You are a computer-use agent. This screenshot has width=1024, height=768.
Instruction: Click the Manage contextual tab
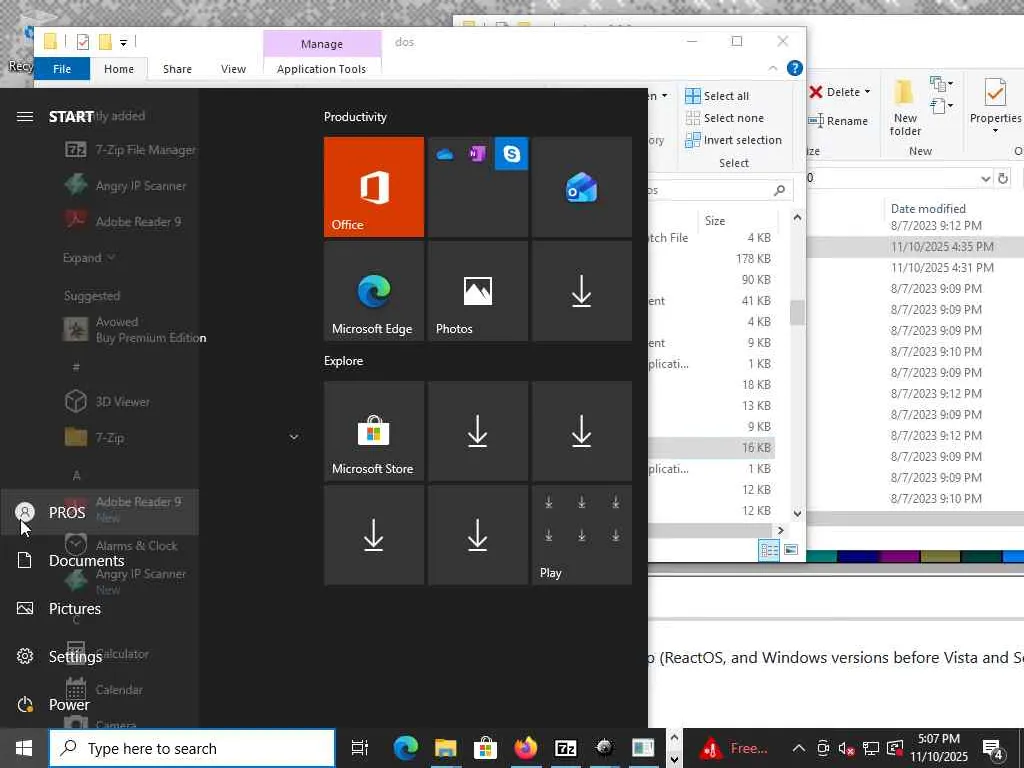point(322,44)
